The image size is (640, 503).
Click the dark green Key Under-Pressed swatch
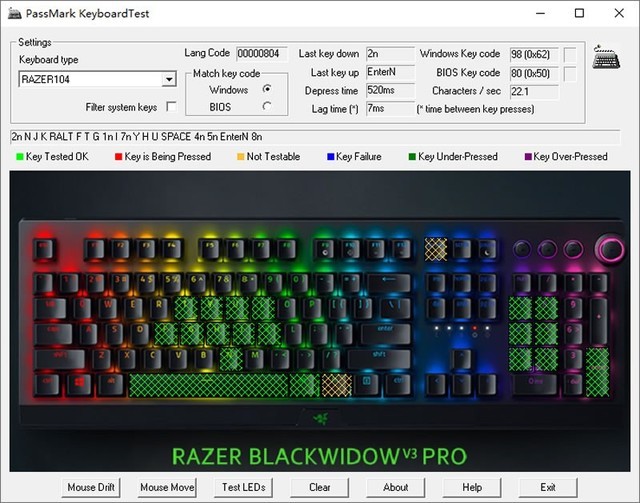(412, 157)
